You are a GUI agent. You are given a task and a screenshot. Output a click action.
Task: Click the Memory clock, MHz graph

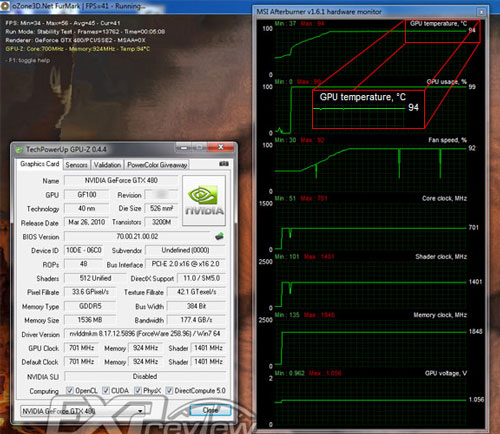click(x=370, y=343)
